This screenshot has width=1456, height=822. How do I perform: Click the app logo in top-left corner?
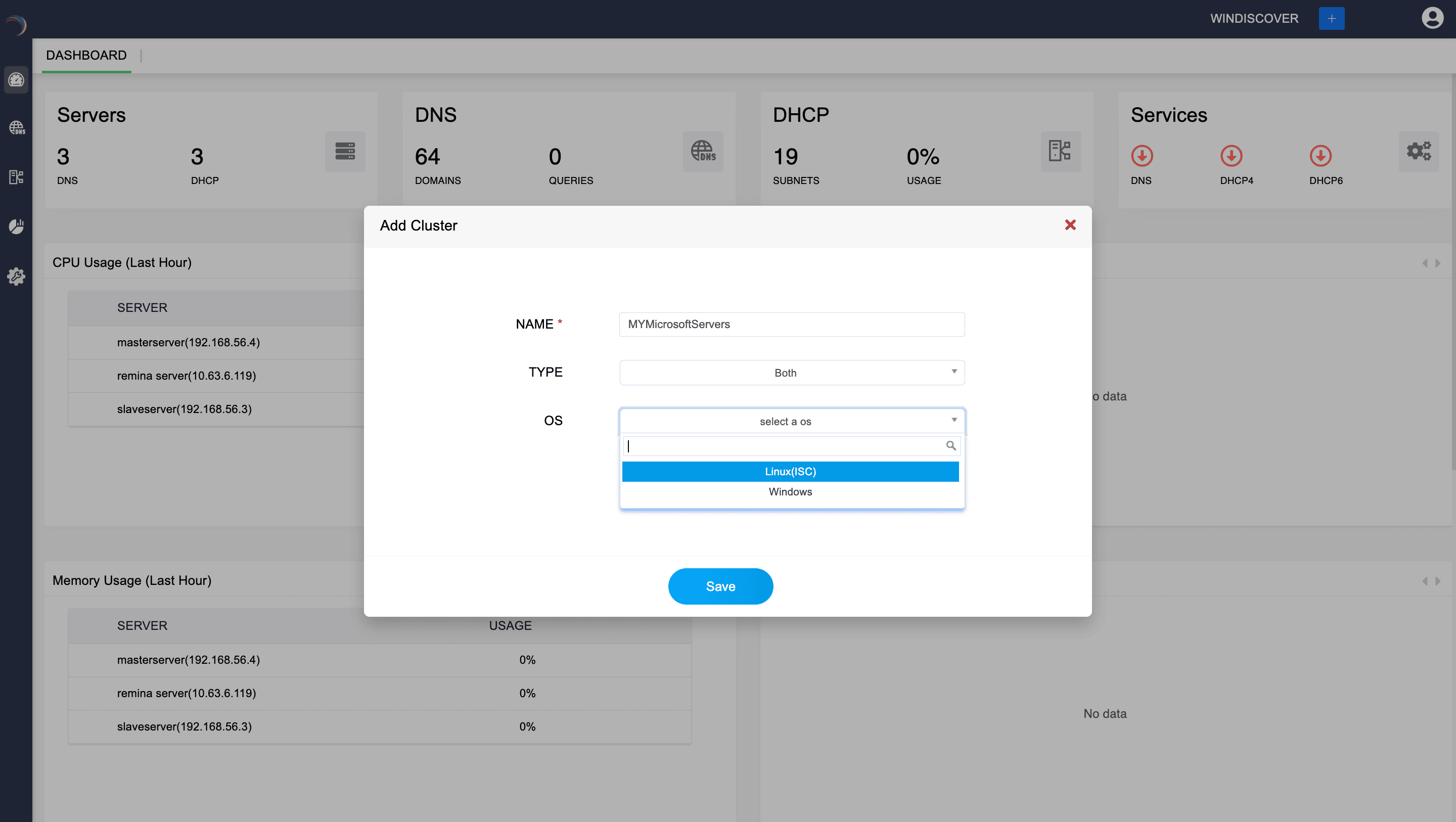16,24
